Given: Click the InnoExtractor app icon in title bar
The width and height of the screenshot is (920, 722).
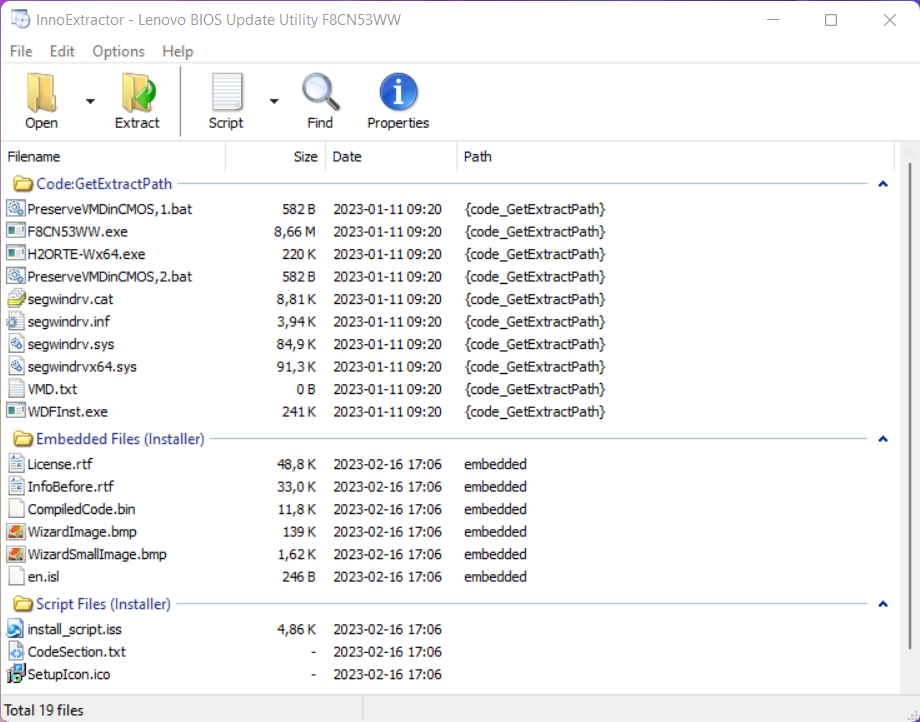Looking at the screenshot, I should (x=20, y=19).
